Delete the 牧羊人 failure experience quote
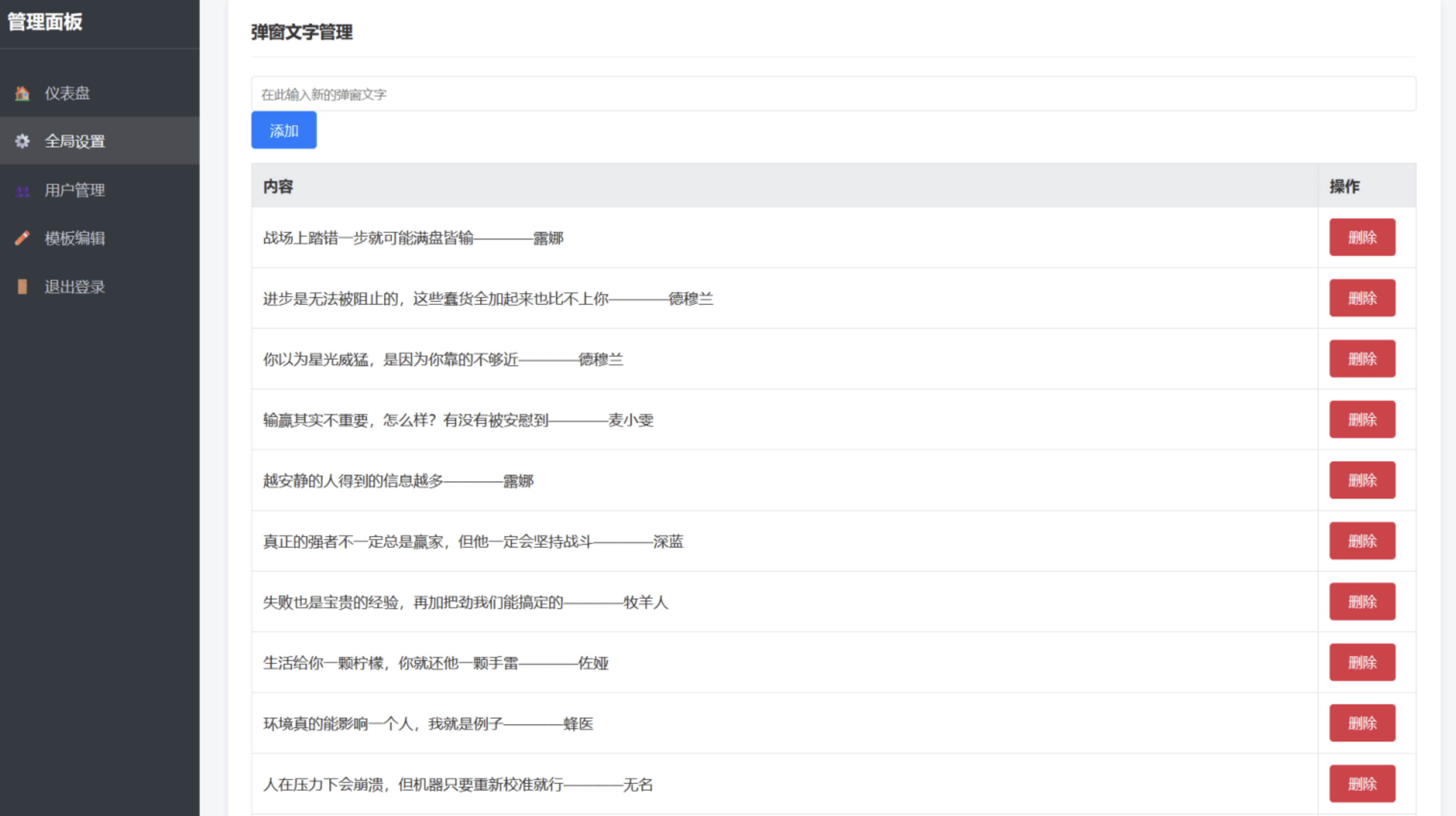Image resolution: width=1456 pixels, height=816 pixels. point(1362,601)
